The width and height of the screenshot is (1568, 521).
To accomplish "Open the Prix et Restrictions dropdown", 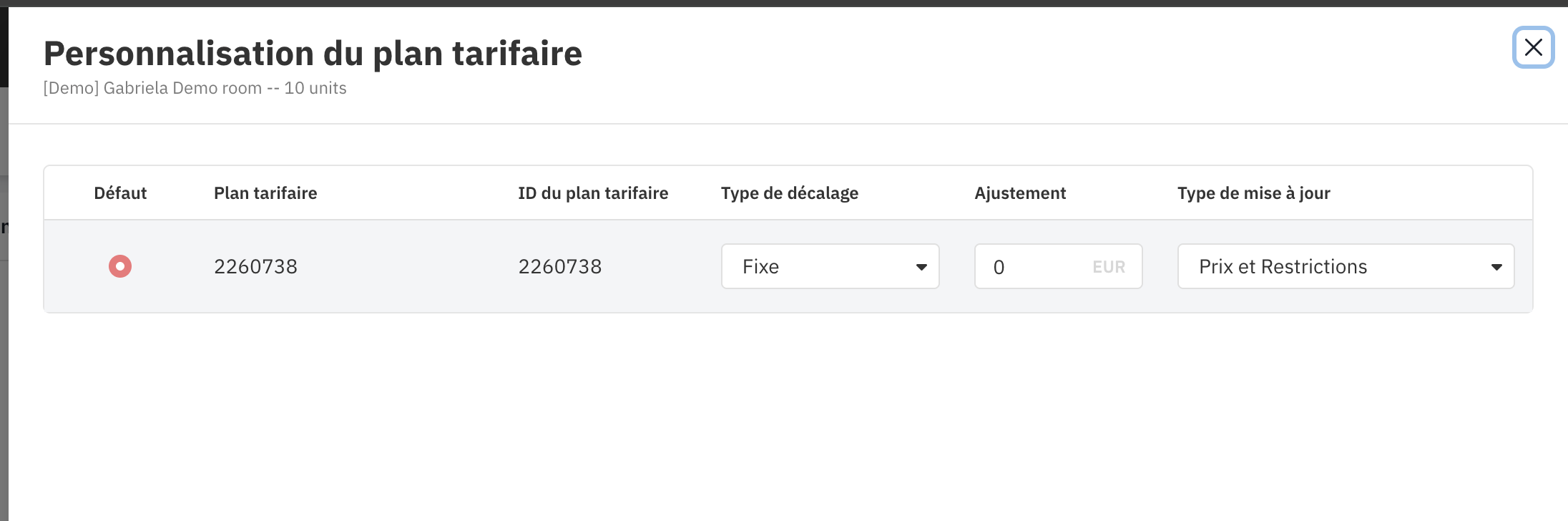I will [x=1345, y=266].
